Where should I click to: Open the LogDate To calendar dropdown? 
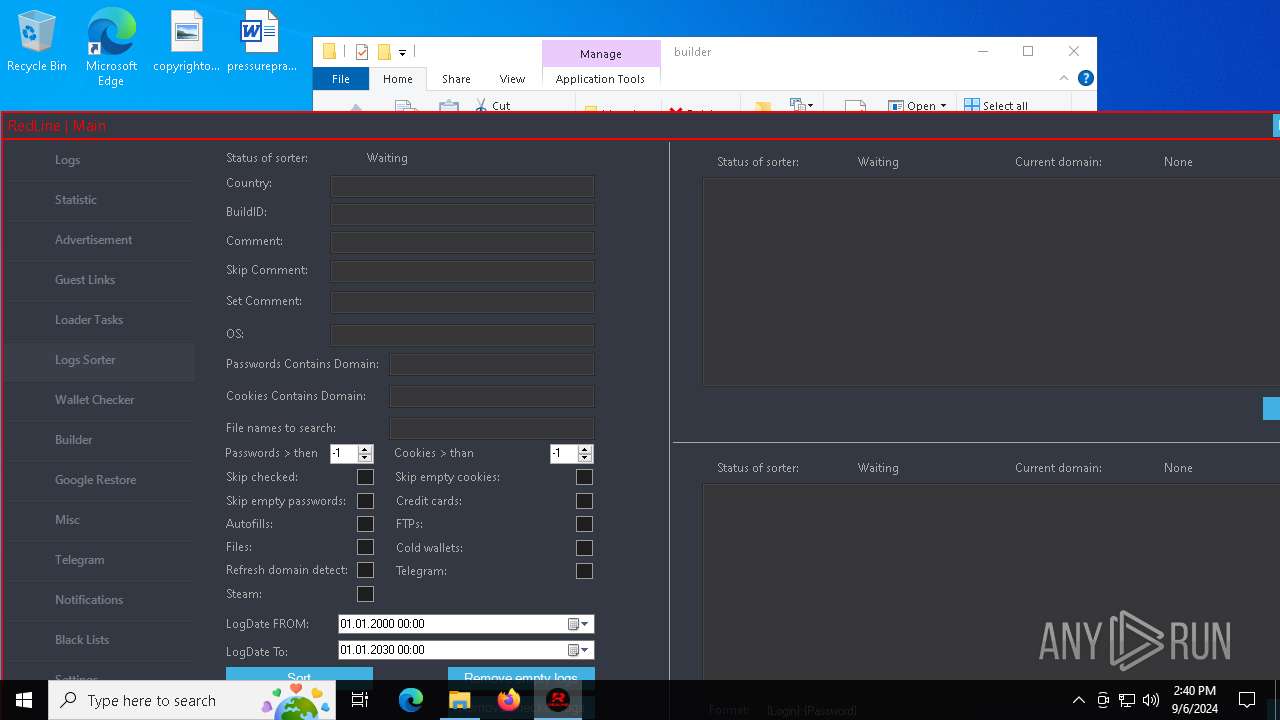coord(579,650)
